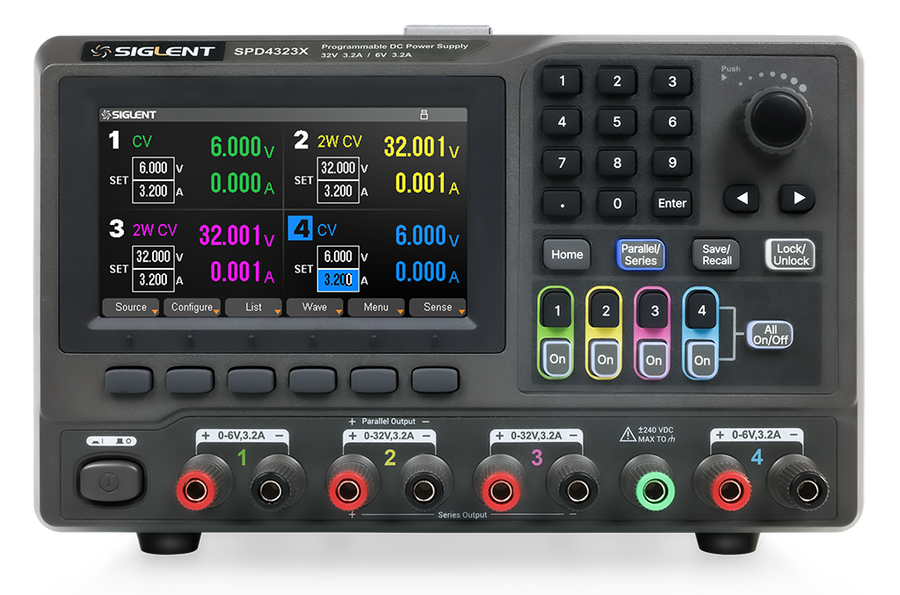
Task: Click channel 3 black negative terminal
Action: (x=577, y=491)
